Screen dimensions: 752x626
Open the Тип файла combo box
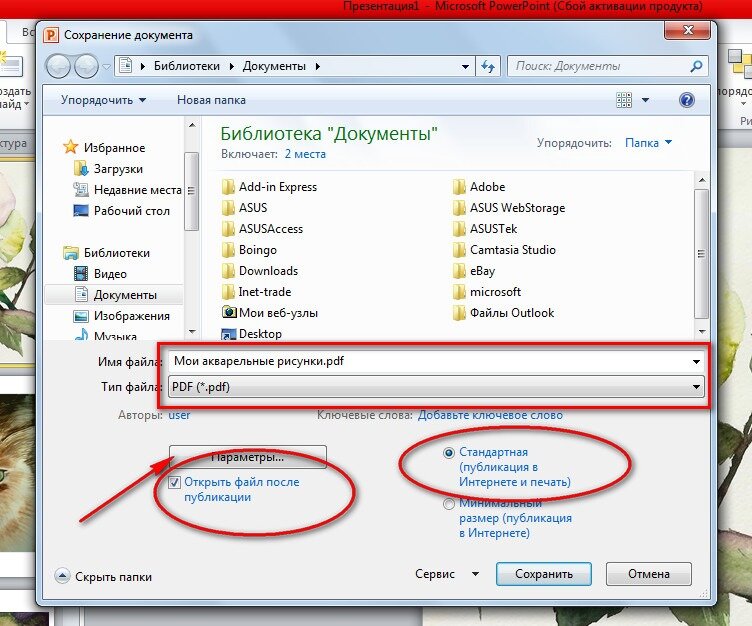(436, 387)
